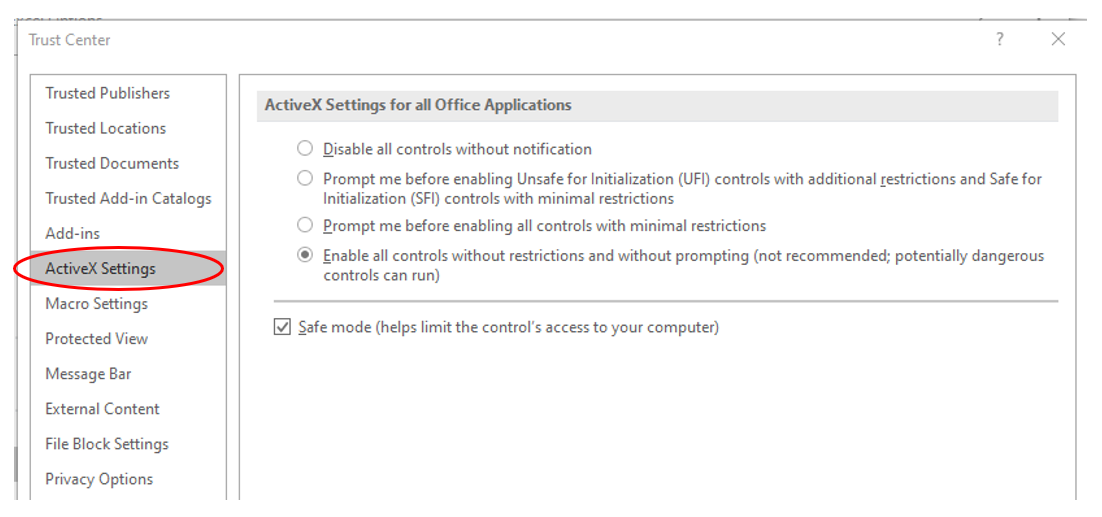This screenshot has width=1102, height=517.
Task: Select Enable all controls without restrictions
Action: tap(305, 256)
